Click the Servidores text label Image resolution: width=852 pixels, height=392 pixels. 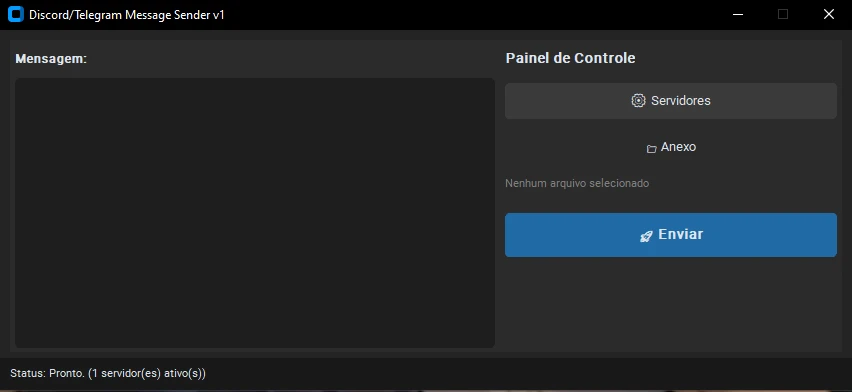[x=681, y=101]
